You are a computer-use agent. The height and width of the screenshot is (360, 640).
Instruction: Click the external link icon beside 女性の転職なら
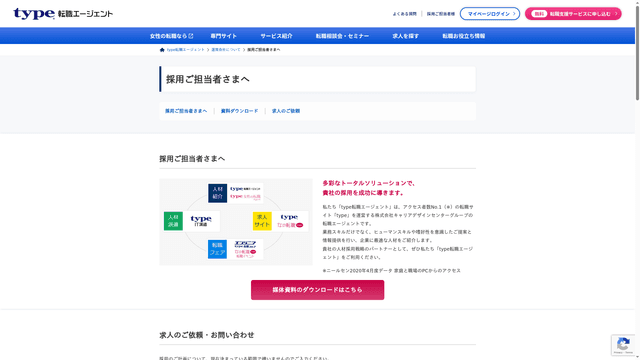pos(191,36)
